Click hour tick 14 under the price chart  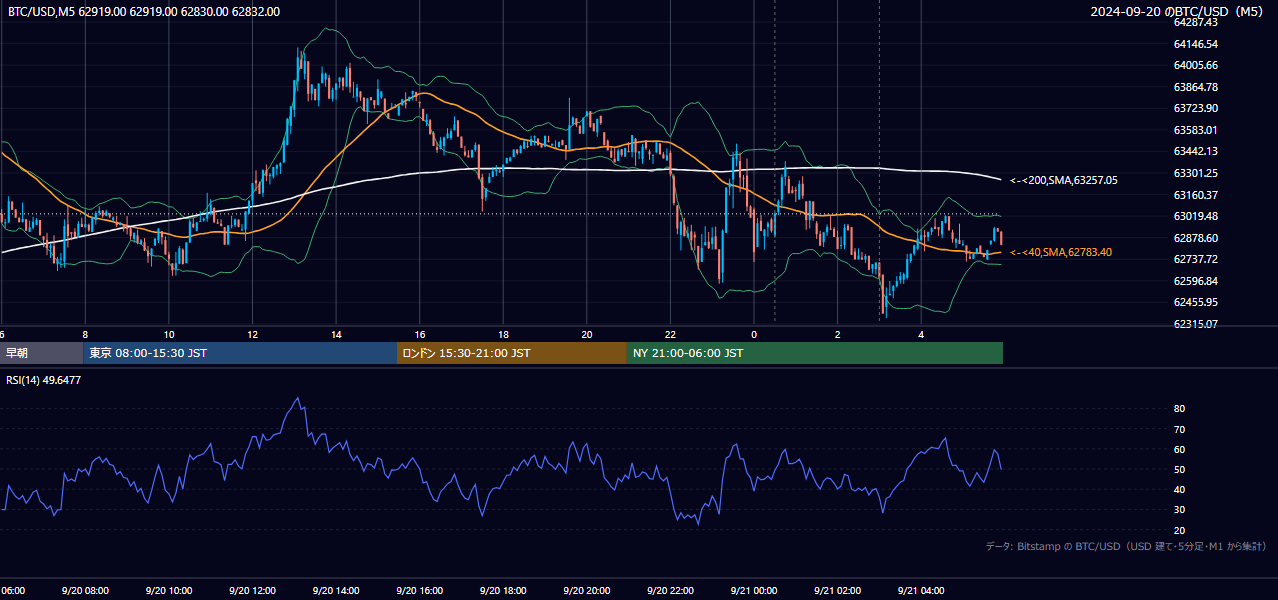[336, 335]
